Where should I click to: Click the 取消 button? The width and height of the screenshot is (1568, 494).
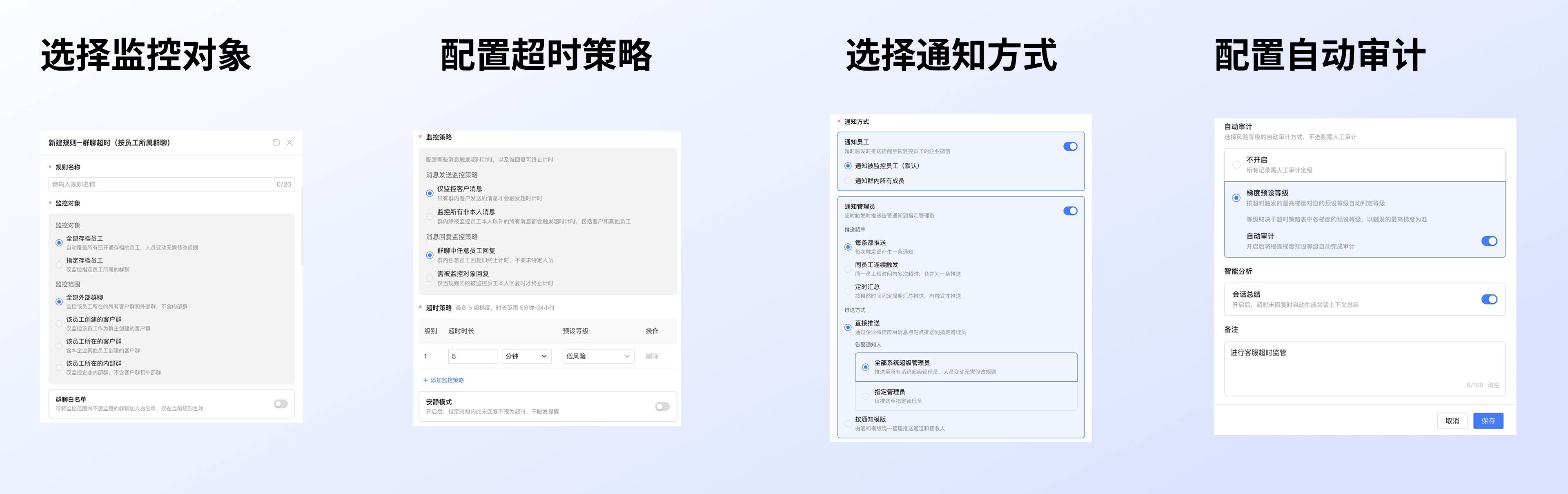point(1452,421)
